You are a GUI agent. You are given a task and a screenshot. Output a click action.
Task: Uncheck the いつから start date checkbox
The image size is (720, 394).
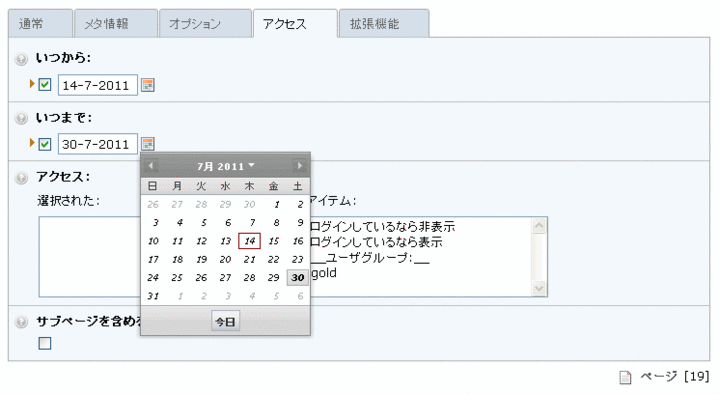(x=45, y=85)
